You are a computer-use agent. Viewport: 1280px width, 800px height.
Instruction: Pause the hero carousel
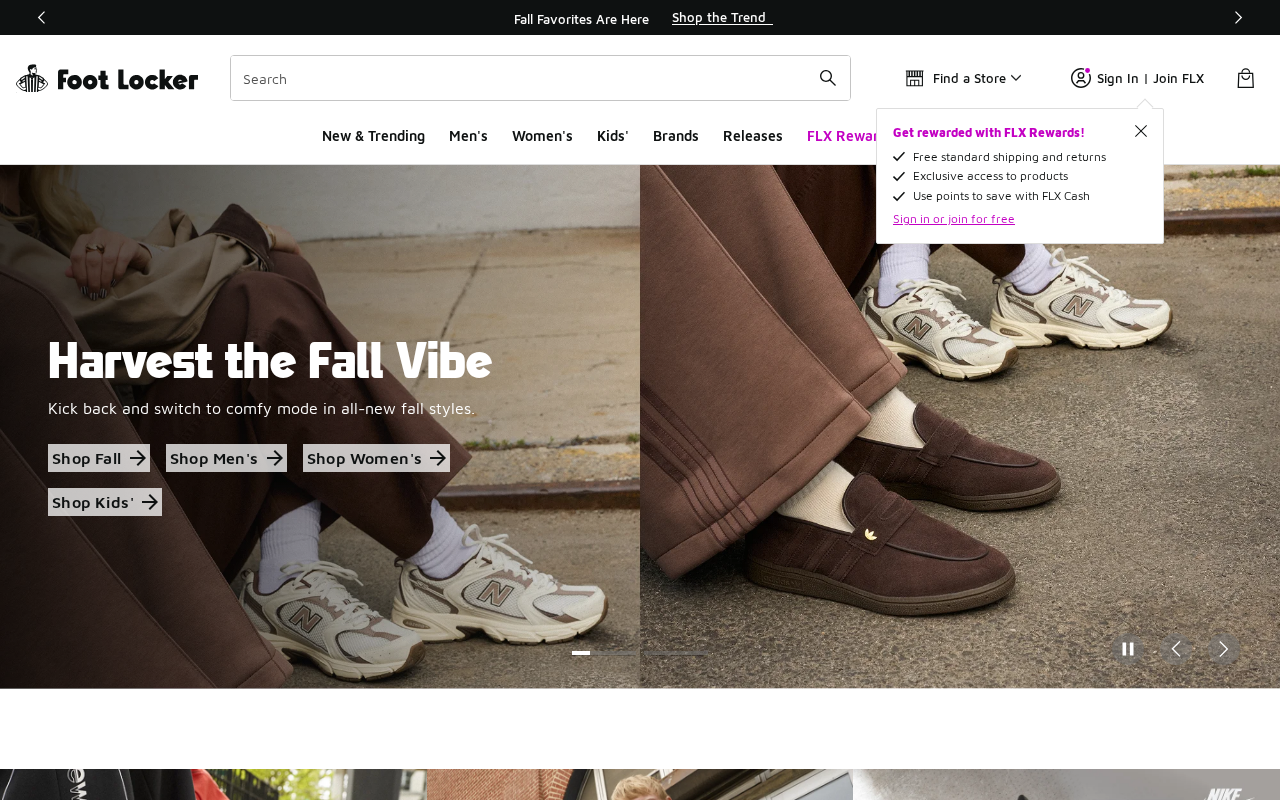pyautogui.click(x=1128, y=649)
